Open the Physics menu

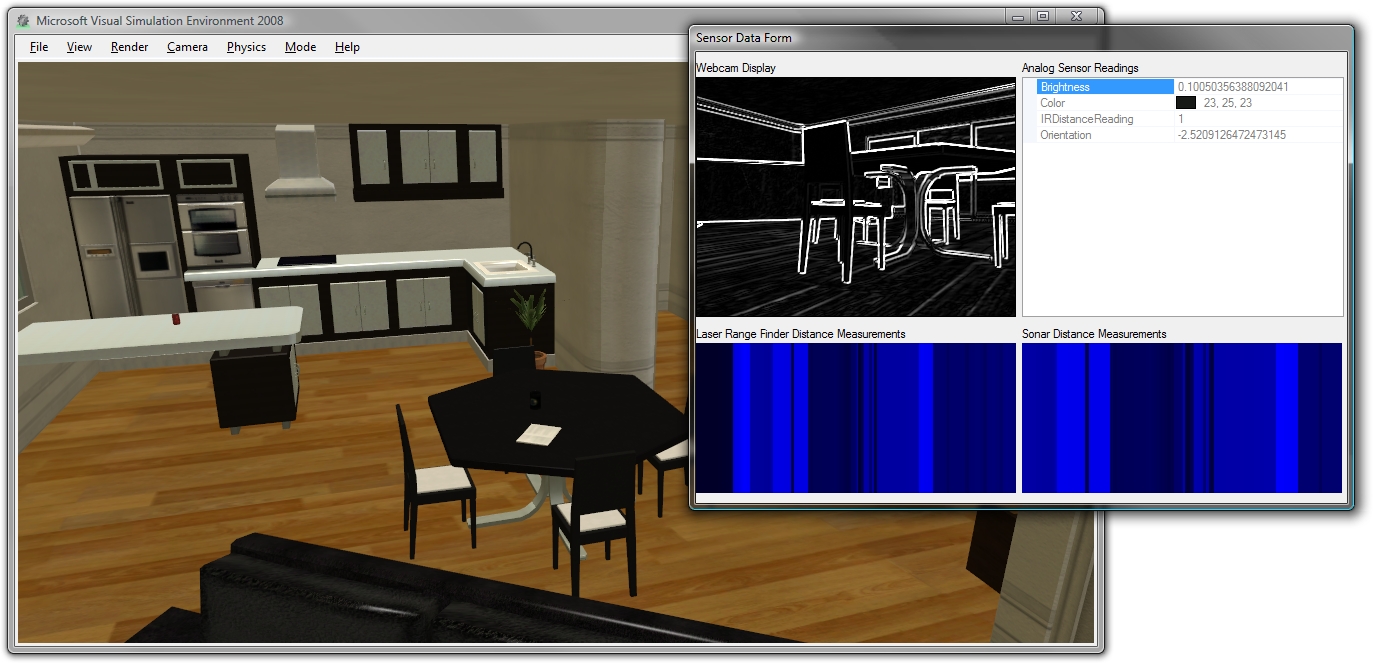(x=245, y=46)
